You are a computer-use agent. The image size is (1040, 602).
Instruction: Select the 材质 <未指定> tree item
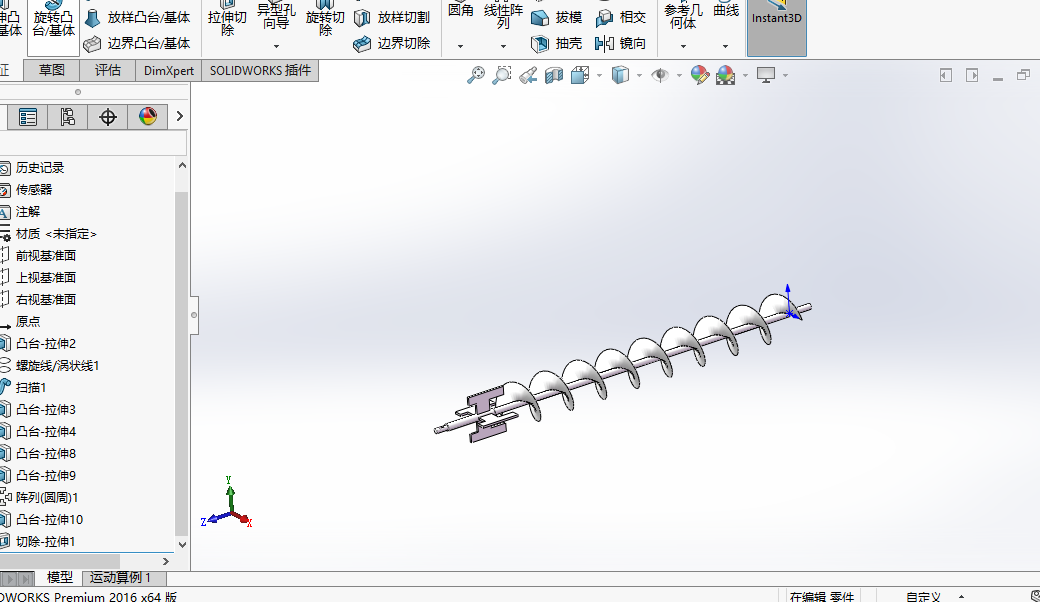(56, 233)
